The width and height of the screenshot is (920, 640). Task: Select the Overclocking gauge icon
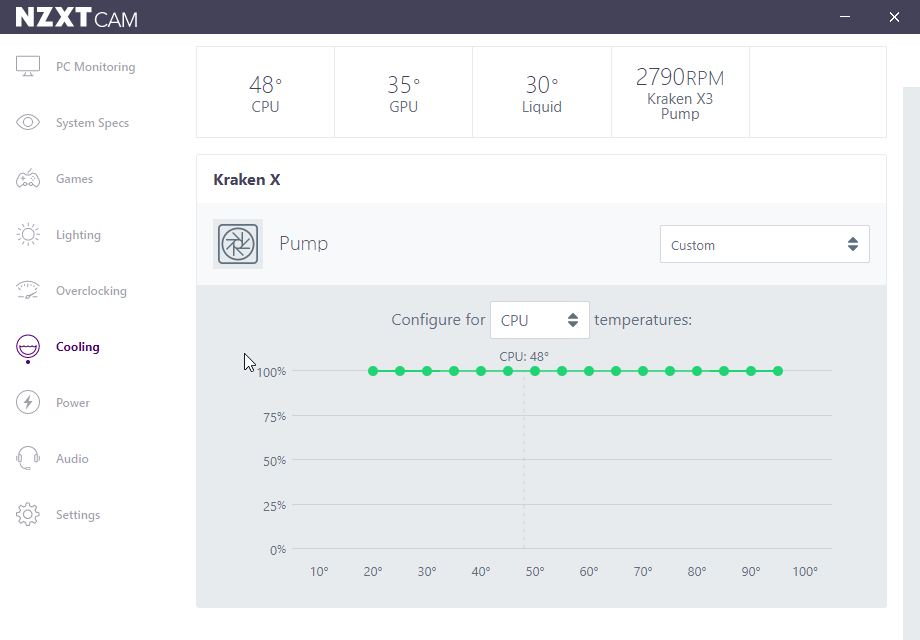pos(28,291)
